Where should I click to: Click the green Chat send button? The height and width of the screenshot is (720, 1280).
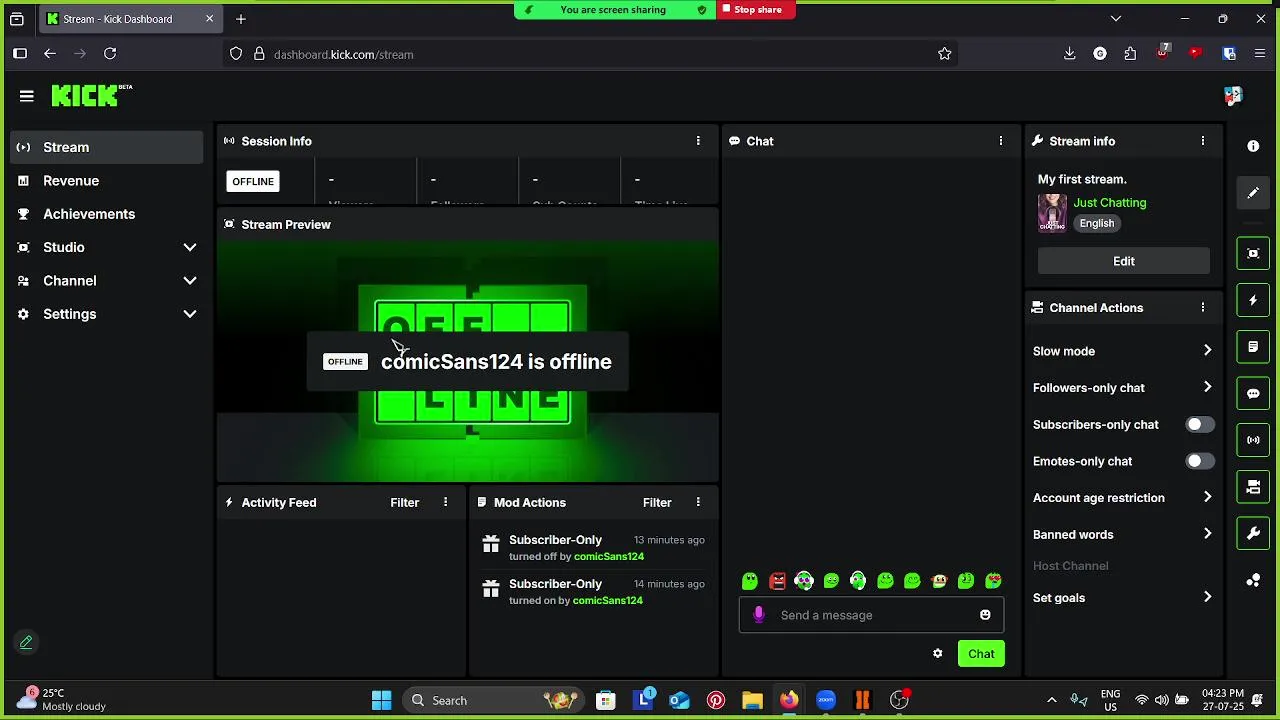(x=981, y=654)
